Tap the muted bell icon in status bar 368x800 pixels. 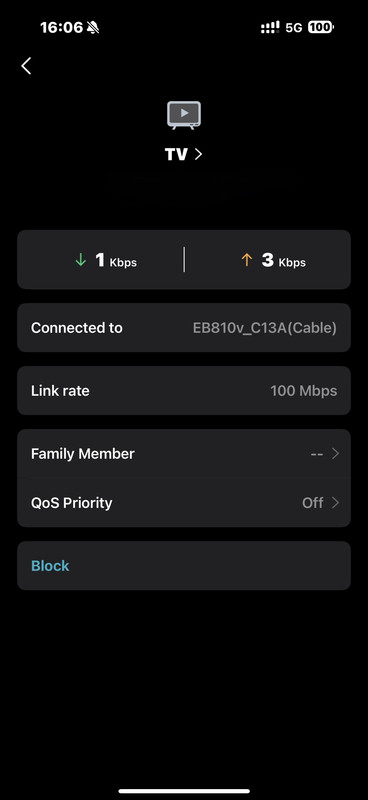pos(93,28)
